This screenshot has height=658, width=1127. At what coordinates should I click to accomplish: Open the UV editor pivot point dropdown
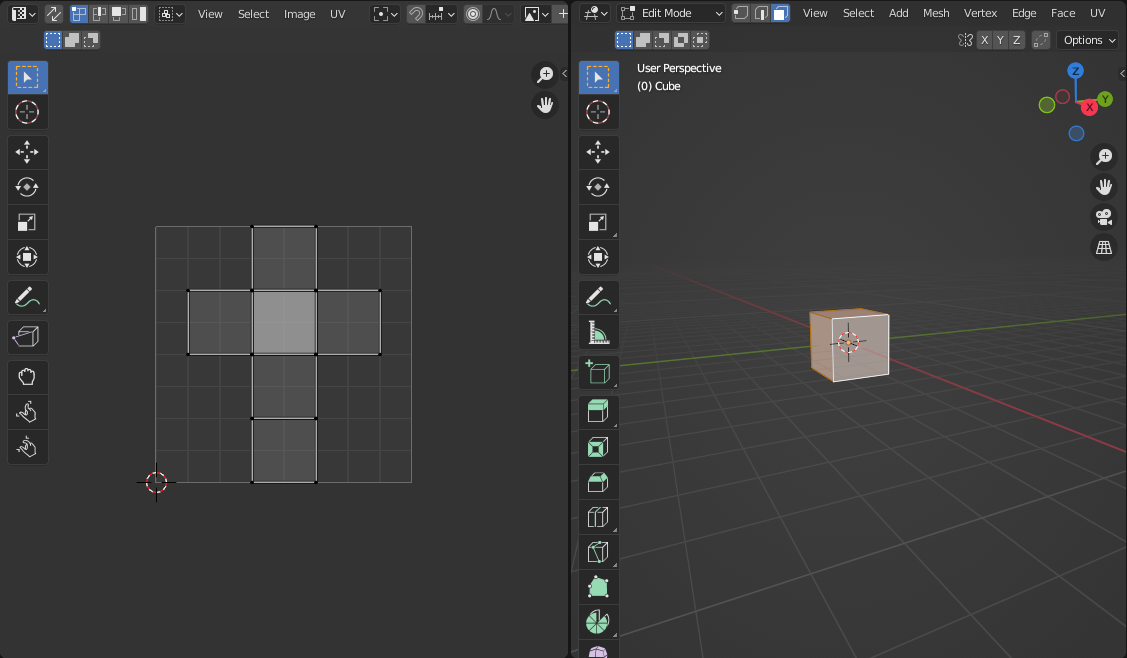pyautogui.click(x=384, y=14)
